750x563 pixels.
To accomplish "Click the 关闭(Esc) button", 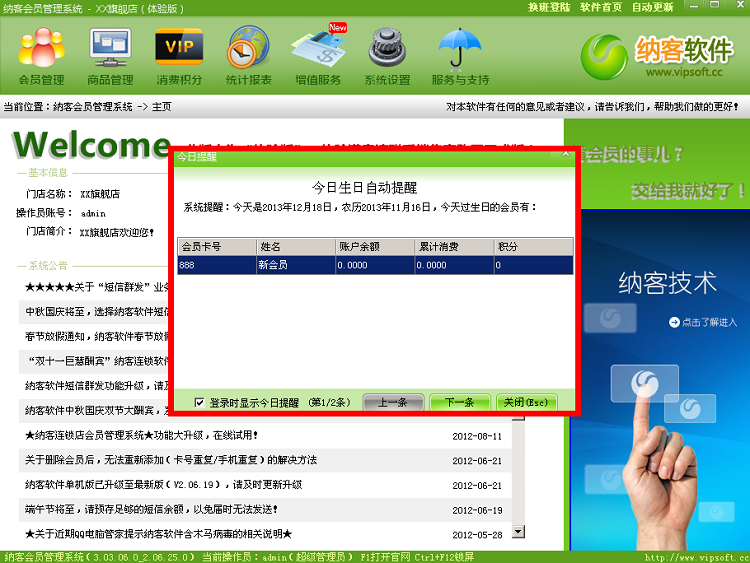I will (x=527, y=402).
